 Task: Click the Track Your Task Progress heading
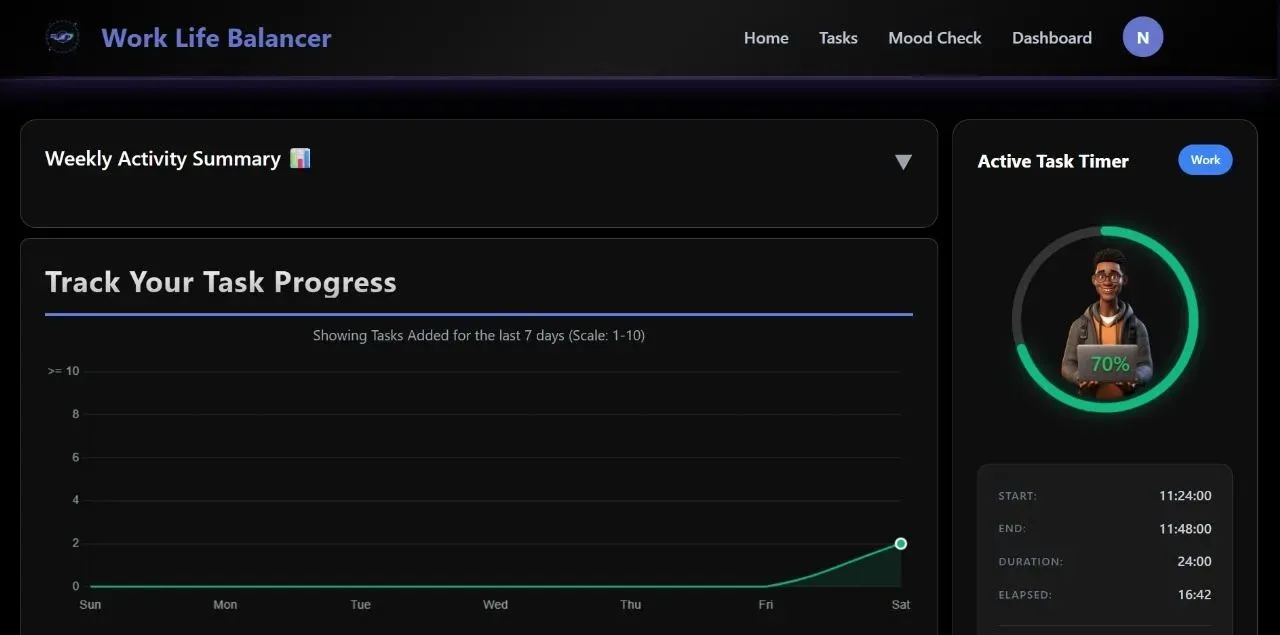(221, 282)
